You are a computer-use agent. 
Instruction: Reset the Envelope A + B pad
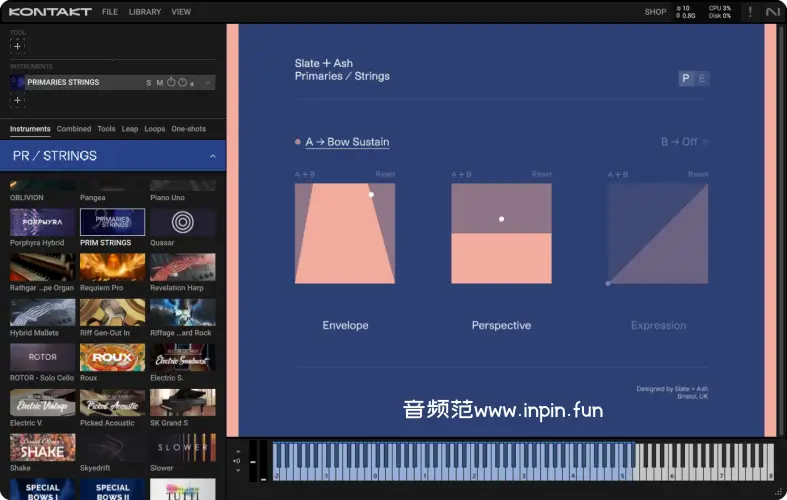tap(385, 174)
